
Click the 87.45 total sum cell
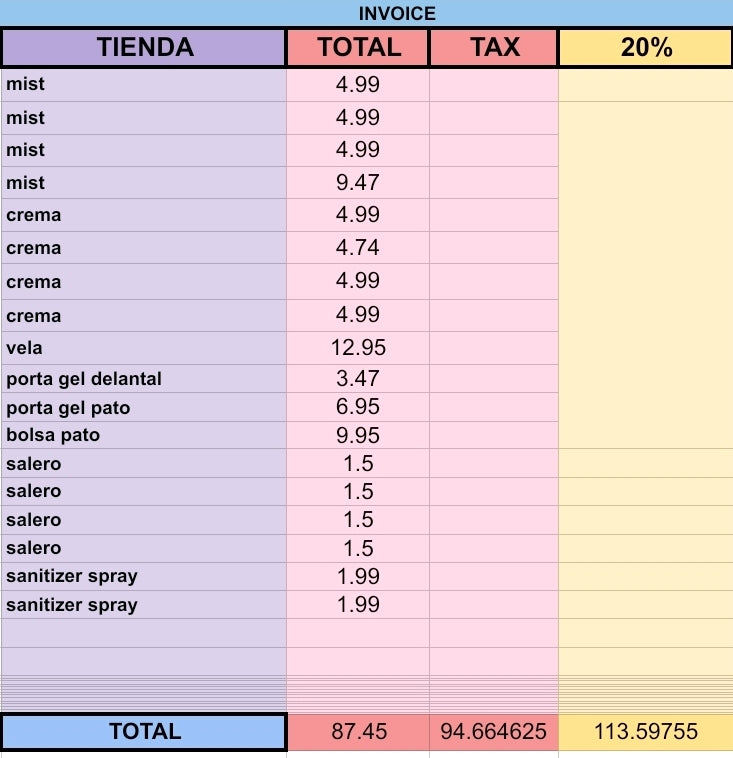(x=358, y=731)
